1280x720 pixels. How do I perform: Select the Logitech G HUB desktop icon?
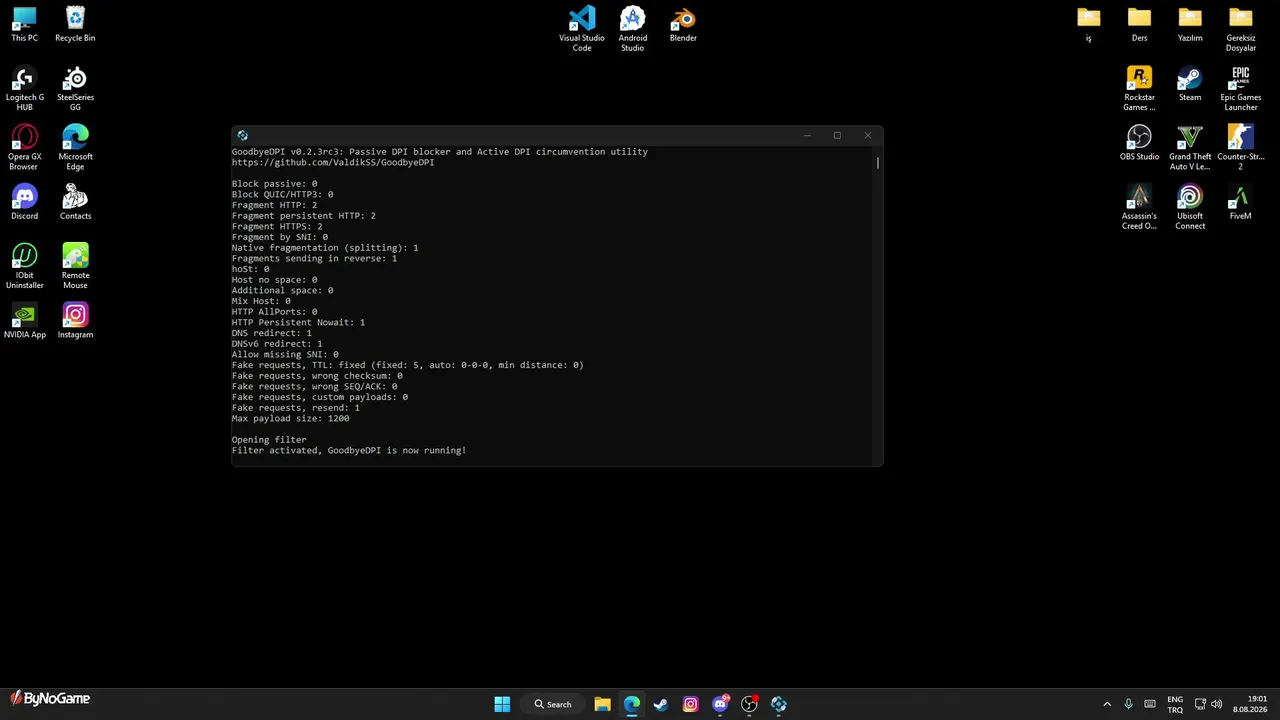[x=24, y=89]
